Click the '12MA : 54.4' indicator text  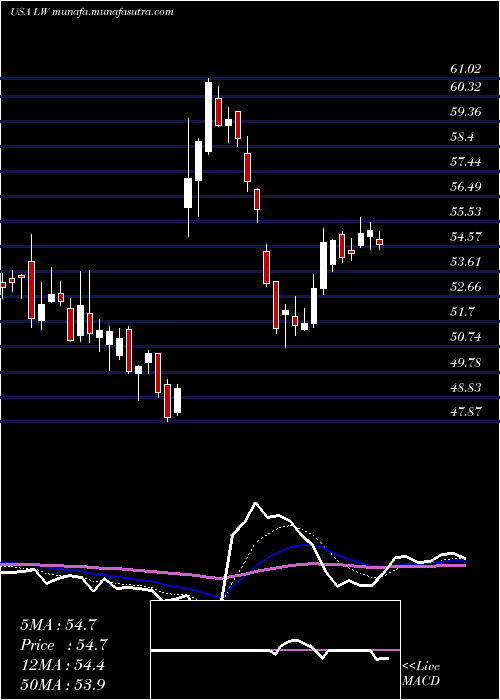pos(63,665)
